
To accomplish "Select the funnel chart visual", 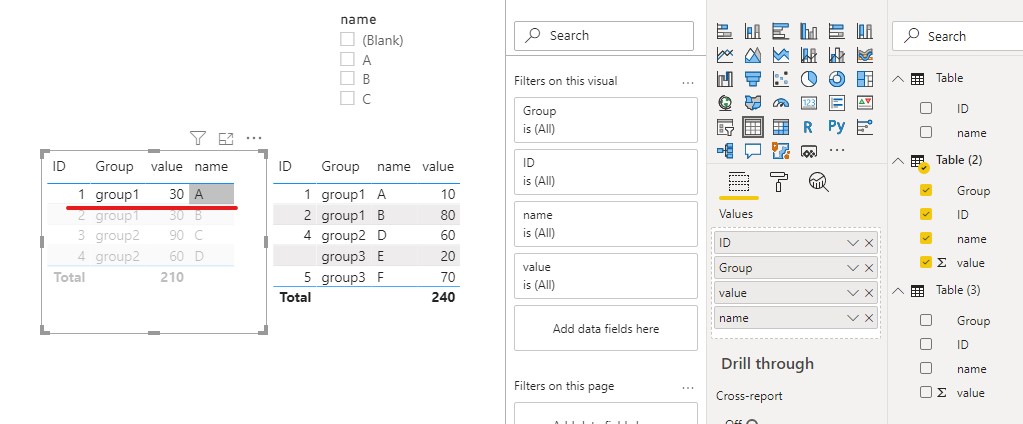I will coord(753,79).
